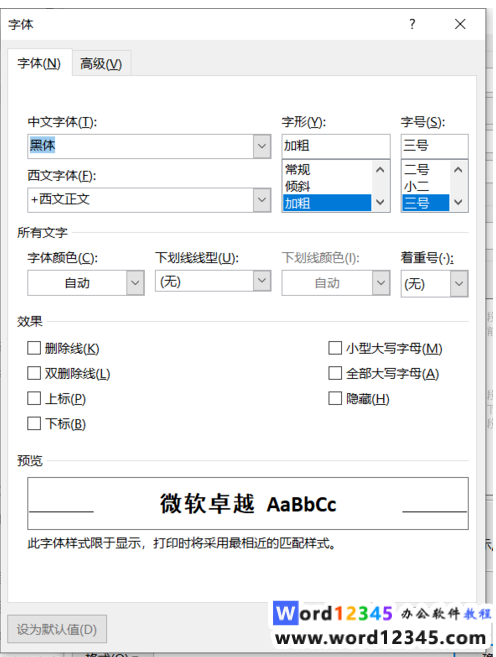Enable the 双删除线(L) checkbox

click(34, 373)
